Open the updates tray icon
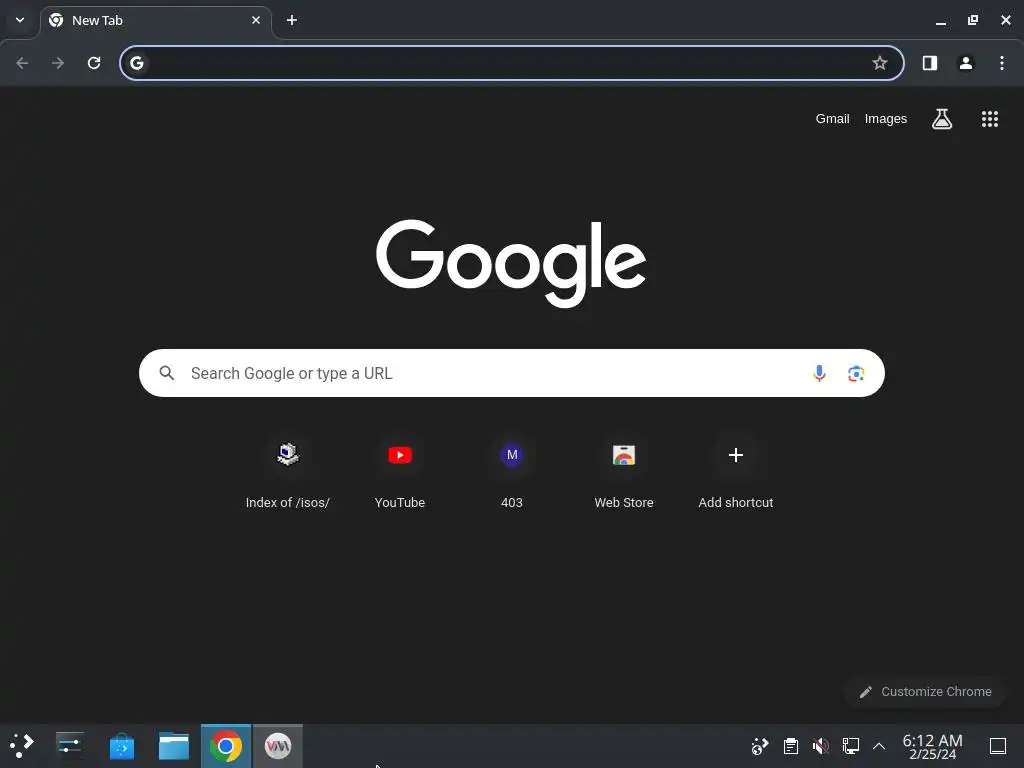Viewport: 1024px width, 768px height. 760,746
